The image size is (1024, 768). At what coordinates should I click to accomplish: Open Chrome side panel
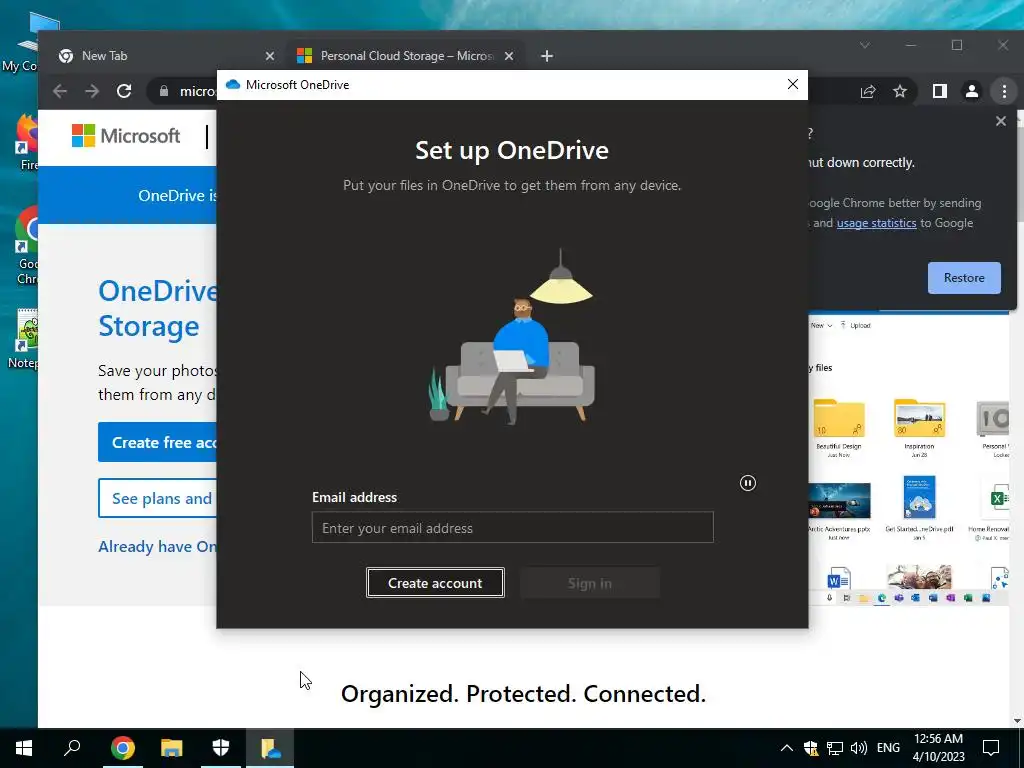point(939,91)
